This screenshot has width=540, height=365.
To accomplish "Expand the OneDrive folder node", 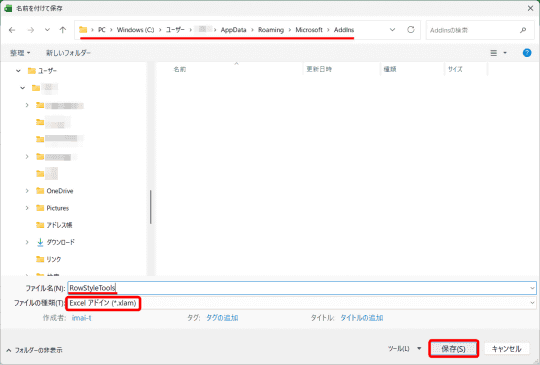I will [x=27, y=191].
